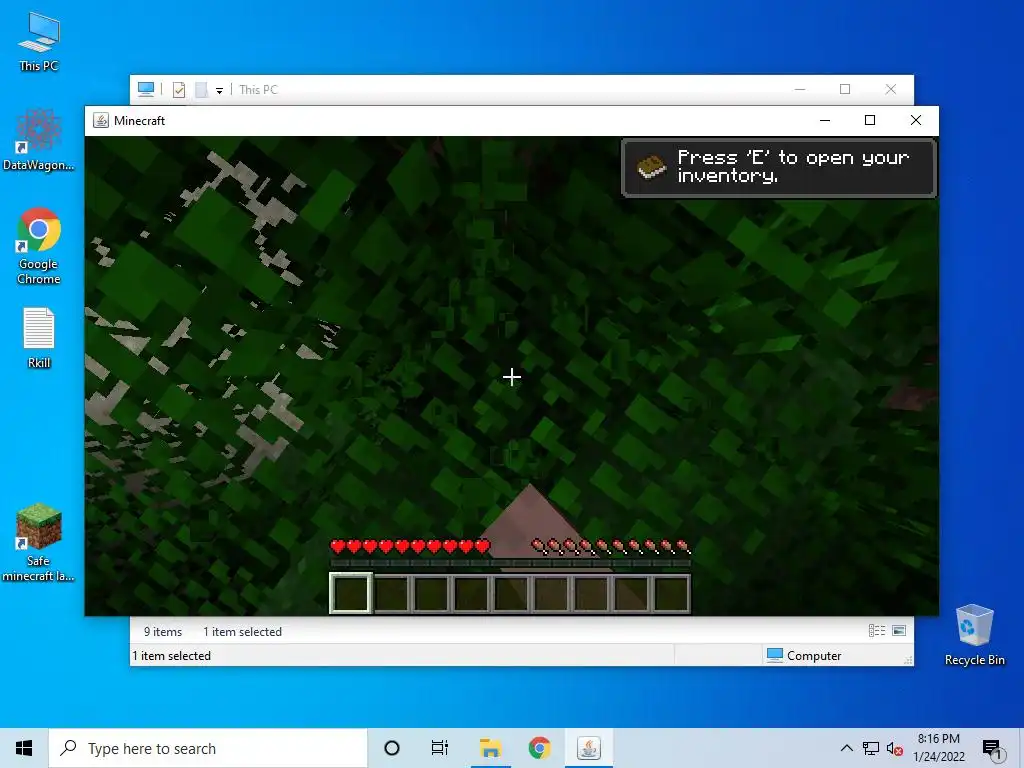Open Cortana from the taskbar
The height and width of the screenshot is (768, 1024).
tap(392, 748)
